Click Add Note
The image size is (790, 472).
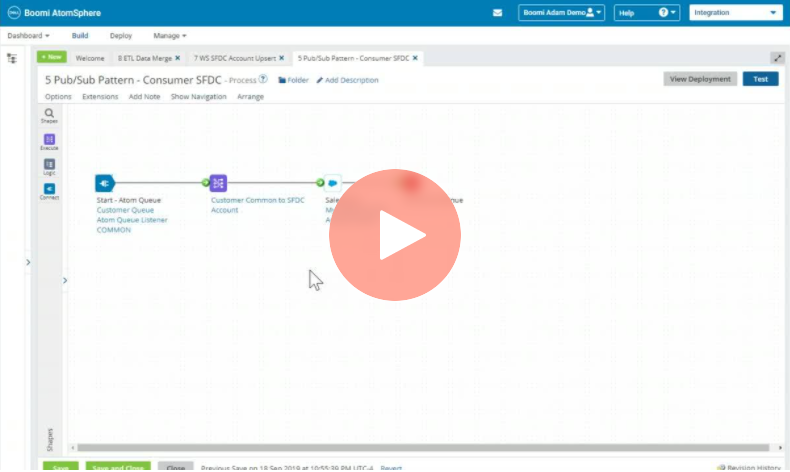click(144, 97)
